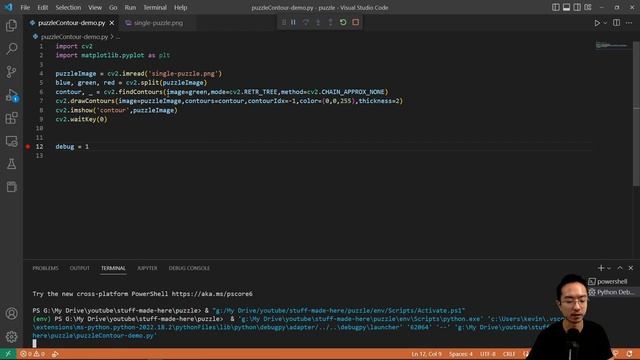Screen dimensions: 640x360
Task: Close the puzzleContour-demo.py tab
Action: (x=112, y=23)
